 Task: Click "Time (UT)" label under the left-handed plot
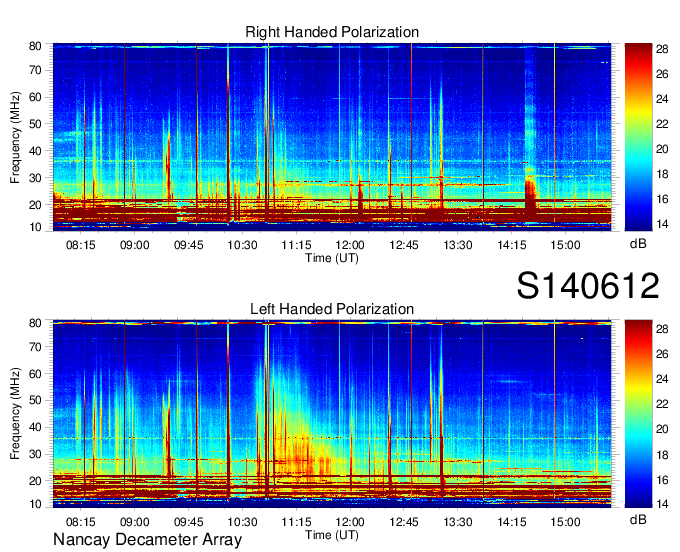(332, 535)
